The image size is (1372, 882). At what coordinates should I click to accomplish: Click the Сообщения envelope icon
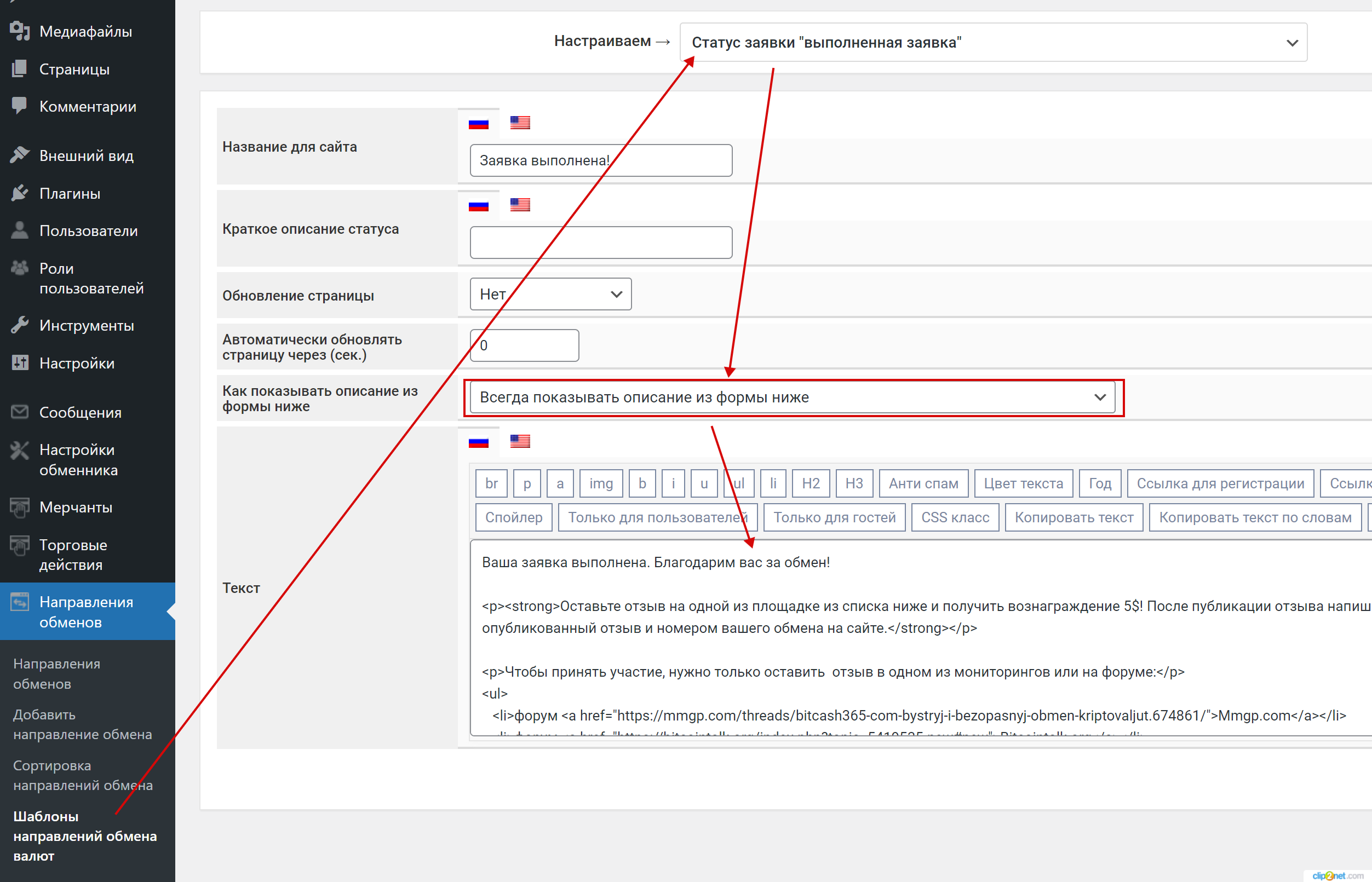20,412
